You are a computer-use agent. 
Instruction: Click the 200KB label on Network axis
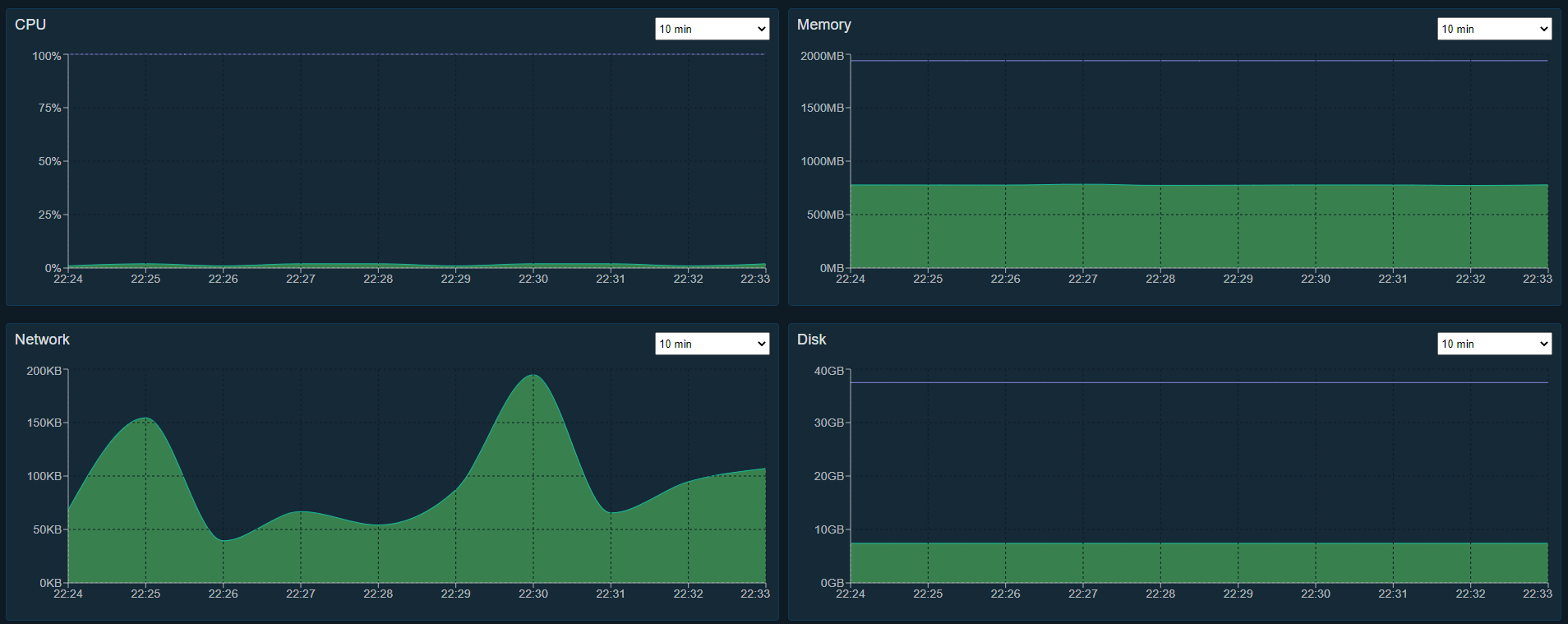point(44,371)
